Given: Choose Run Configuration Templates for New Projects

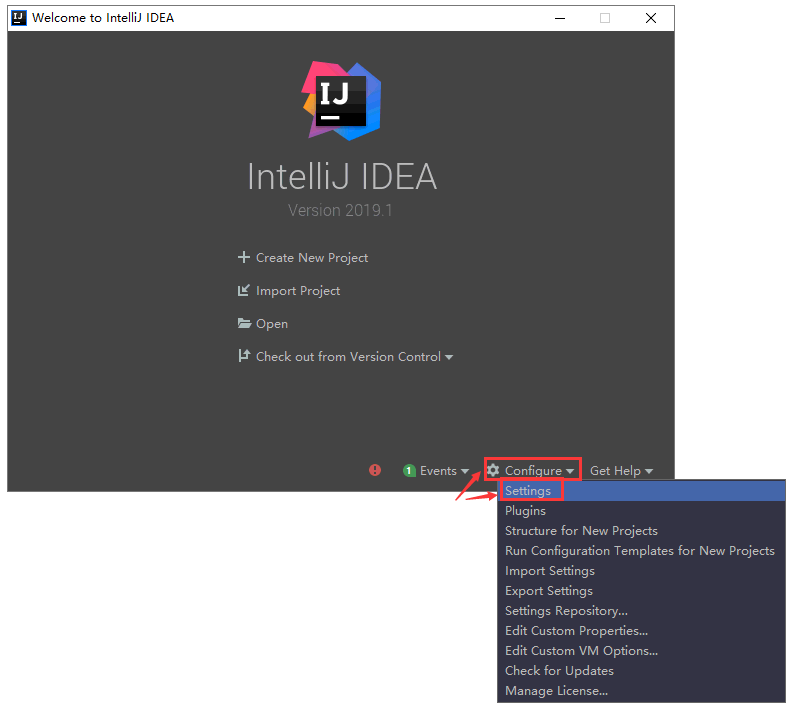Looking at the screenshot, I should pyautogui.click(x=641, y=551).
